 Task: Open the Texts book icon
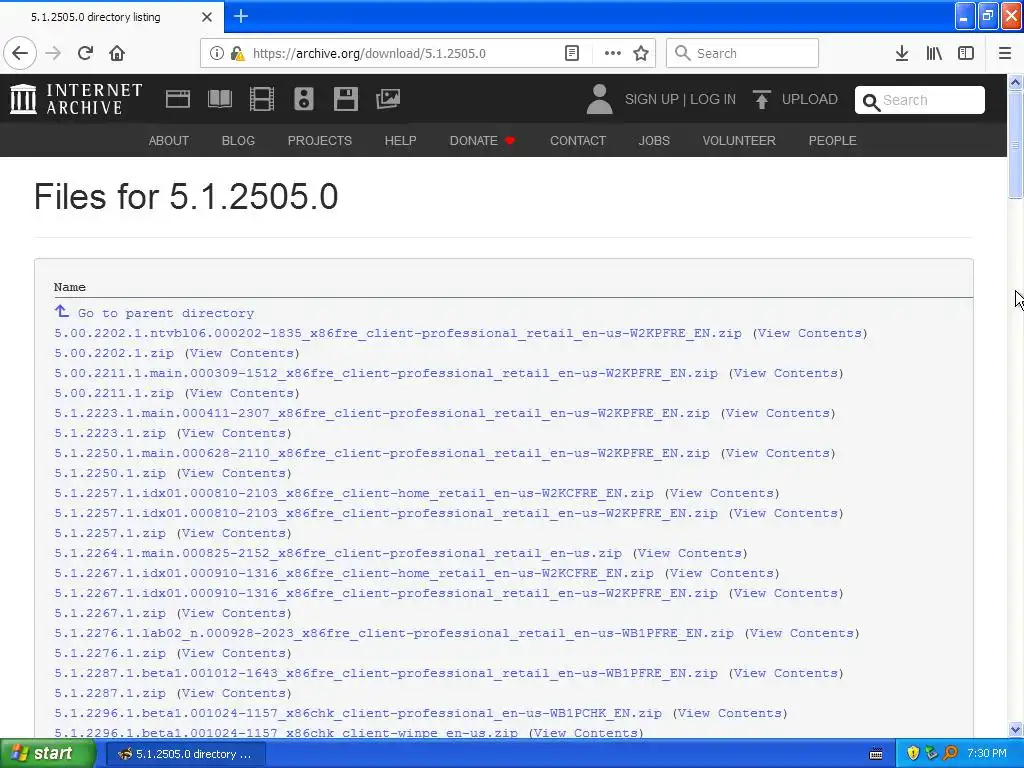(x=220, y=99)
